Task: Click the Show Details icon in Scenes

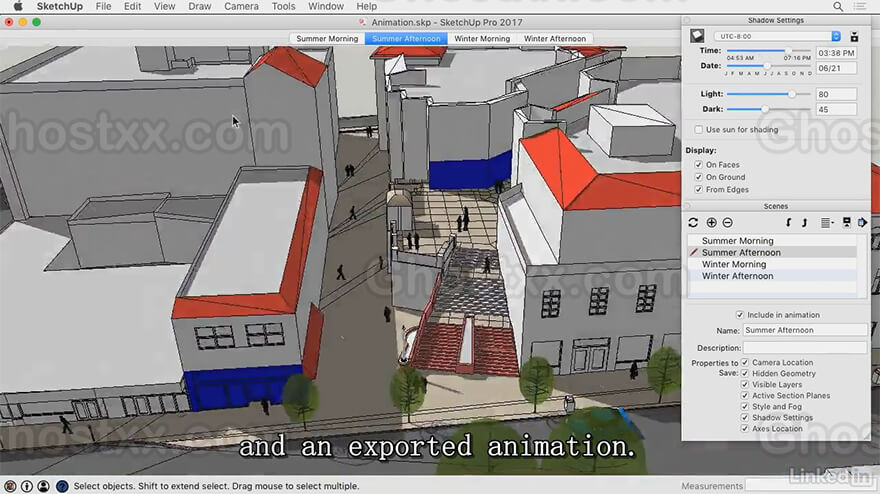Action: (x=846, y=222)
